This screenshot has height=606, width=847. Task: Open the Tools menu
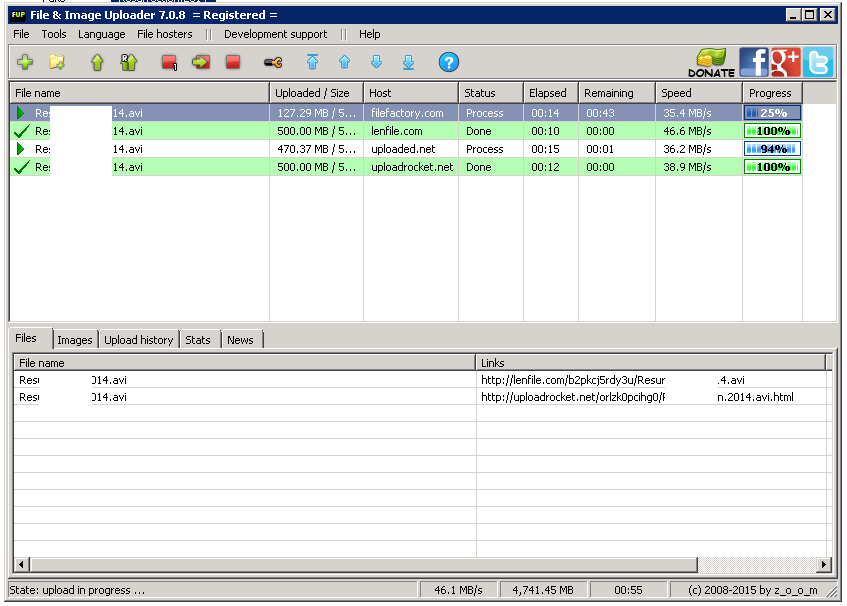coord(54,34)
